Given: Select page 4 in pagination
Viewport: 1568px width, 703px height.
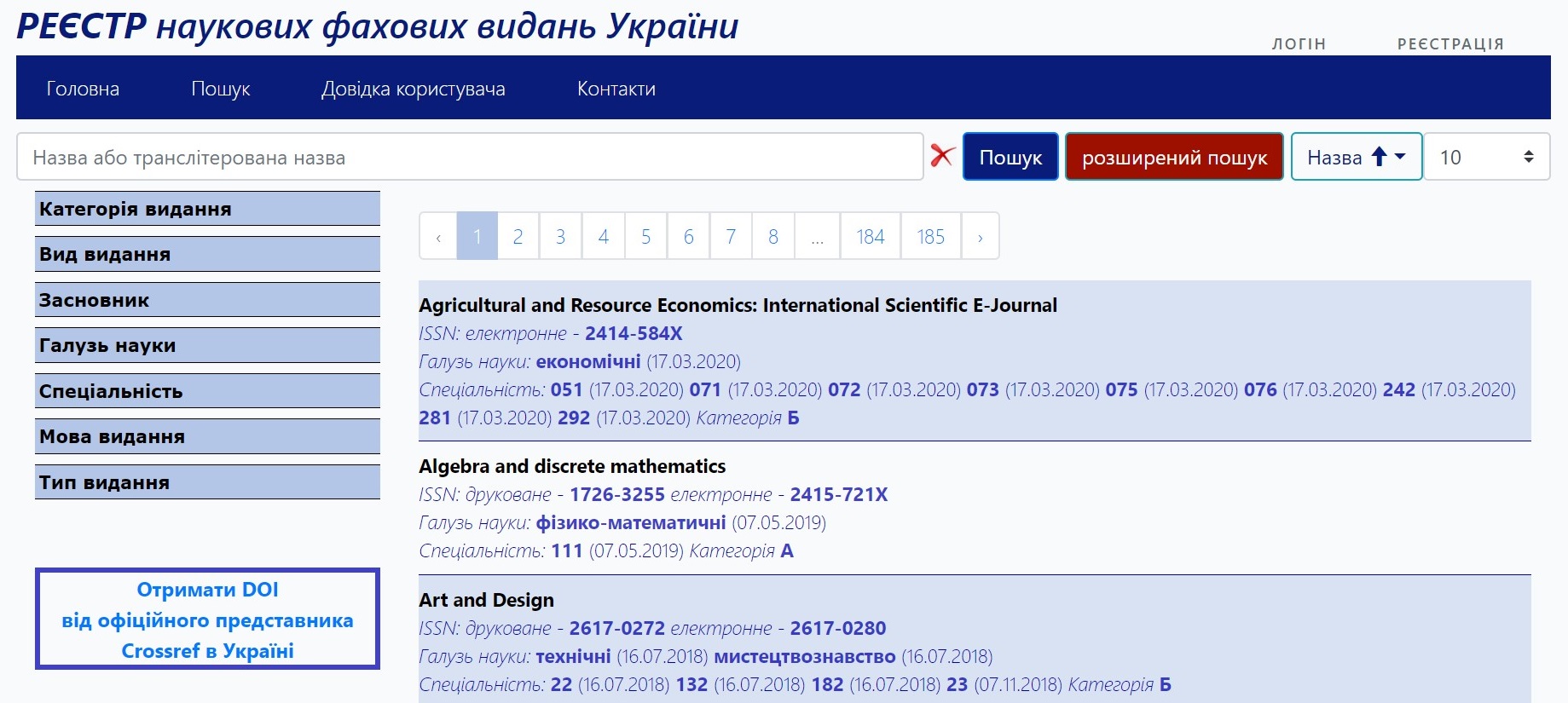Looking at the screenshot, I should click(604, 236).
